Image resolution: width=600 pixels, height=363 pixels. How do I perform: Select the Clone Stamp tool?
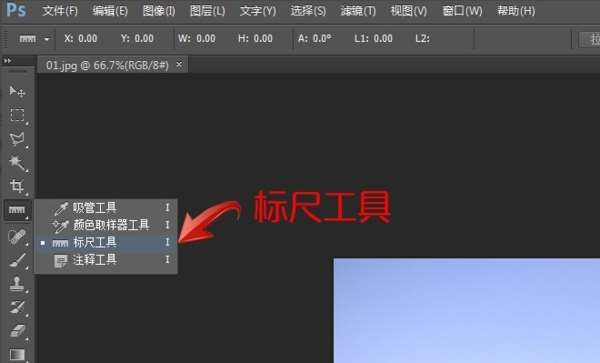point(17,284)
